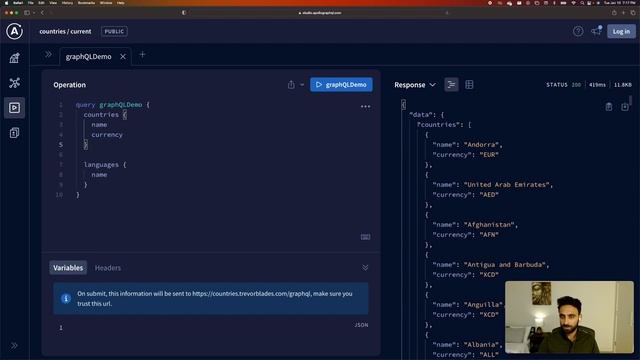The image size is (640, 360).
Task: Open the share options dropdown arrow
Action: 302,85
